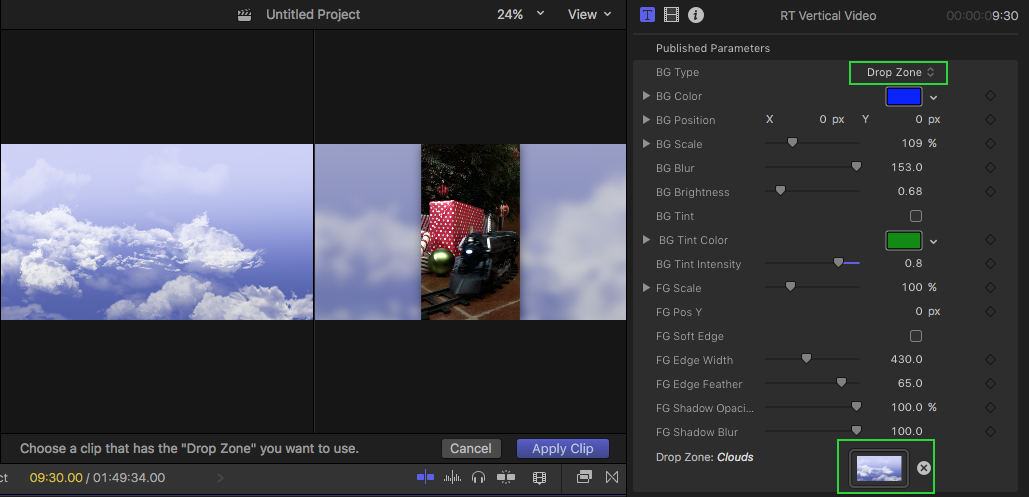Click the blue BG Color swatch
This screenshot has width=1029, height=497.
[902, 97]
